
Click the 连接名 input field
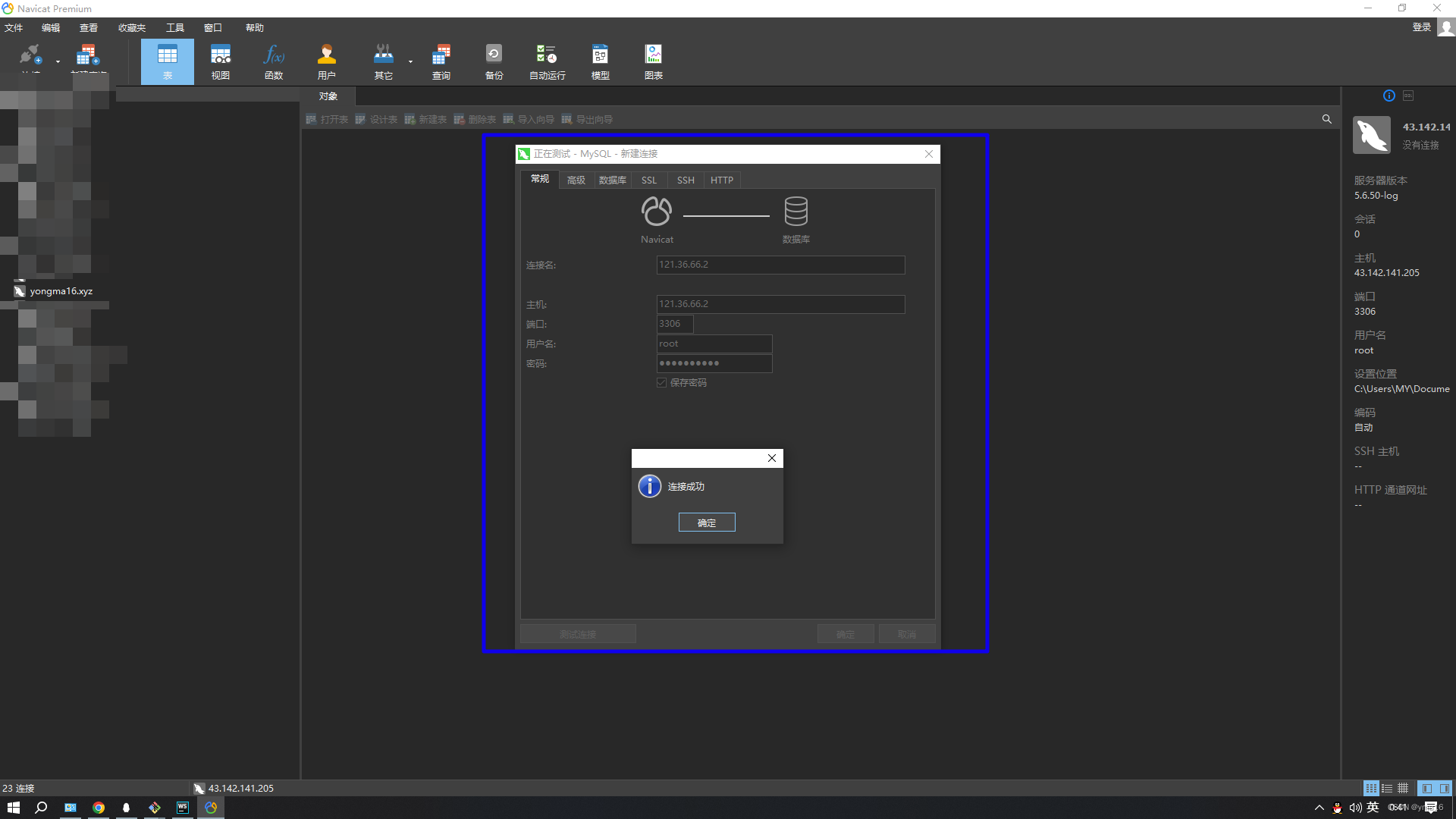point(780,265)
